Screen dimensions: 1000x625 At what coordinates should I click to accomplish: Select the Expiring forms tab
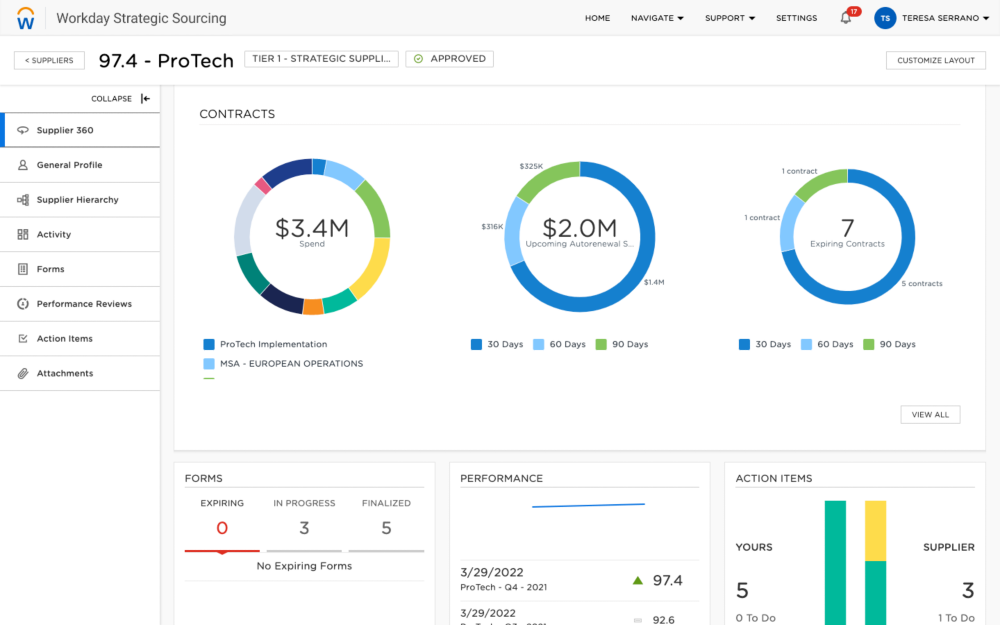[222, 523]
